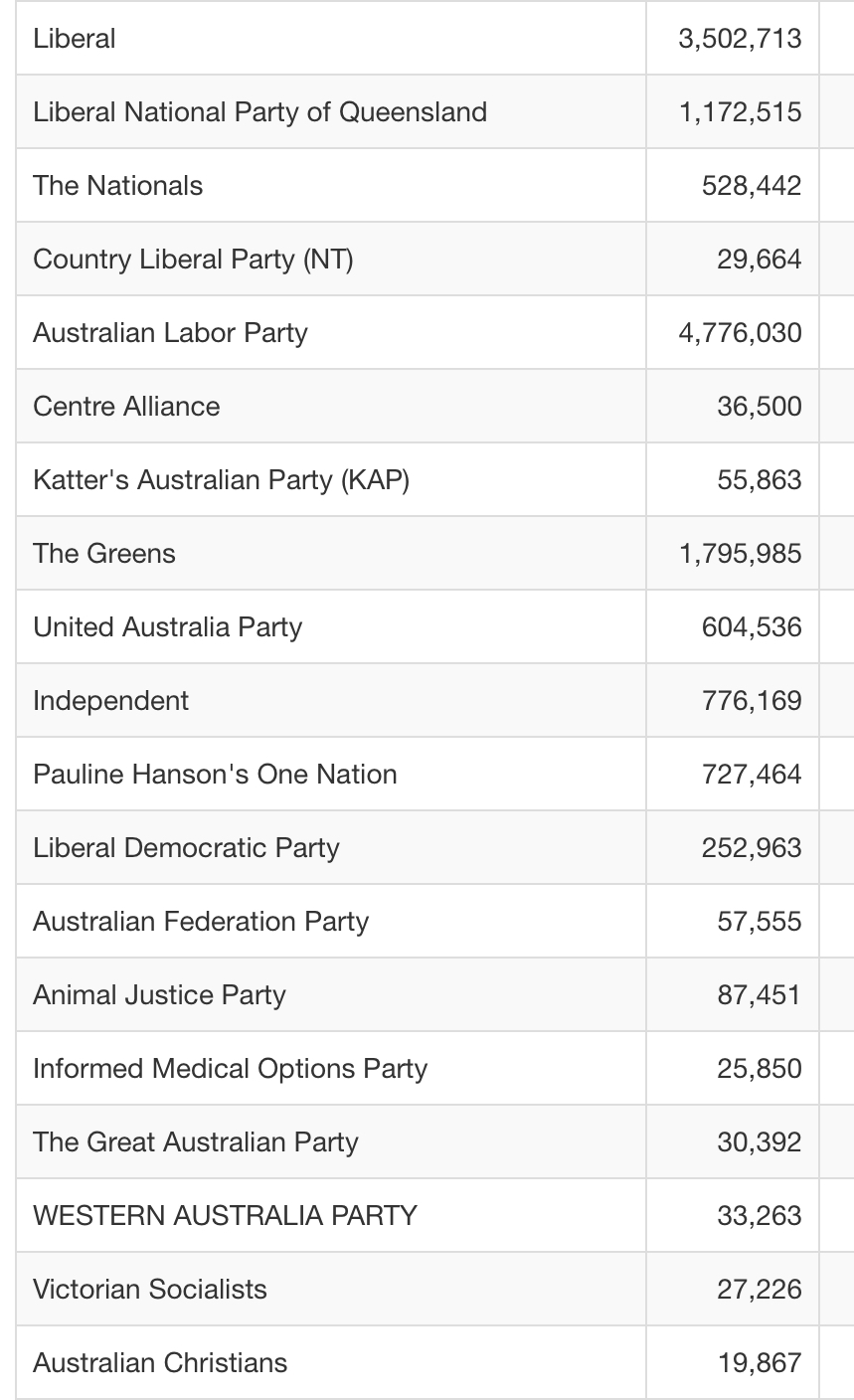Click the Animal Justice Party cell
The height and width of the screenshot is (1400, 854).
point(331,994)
